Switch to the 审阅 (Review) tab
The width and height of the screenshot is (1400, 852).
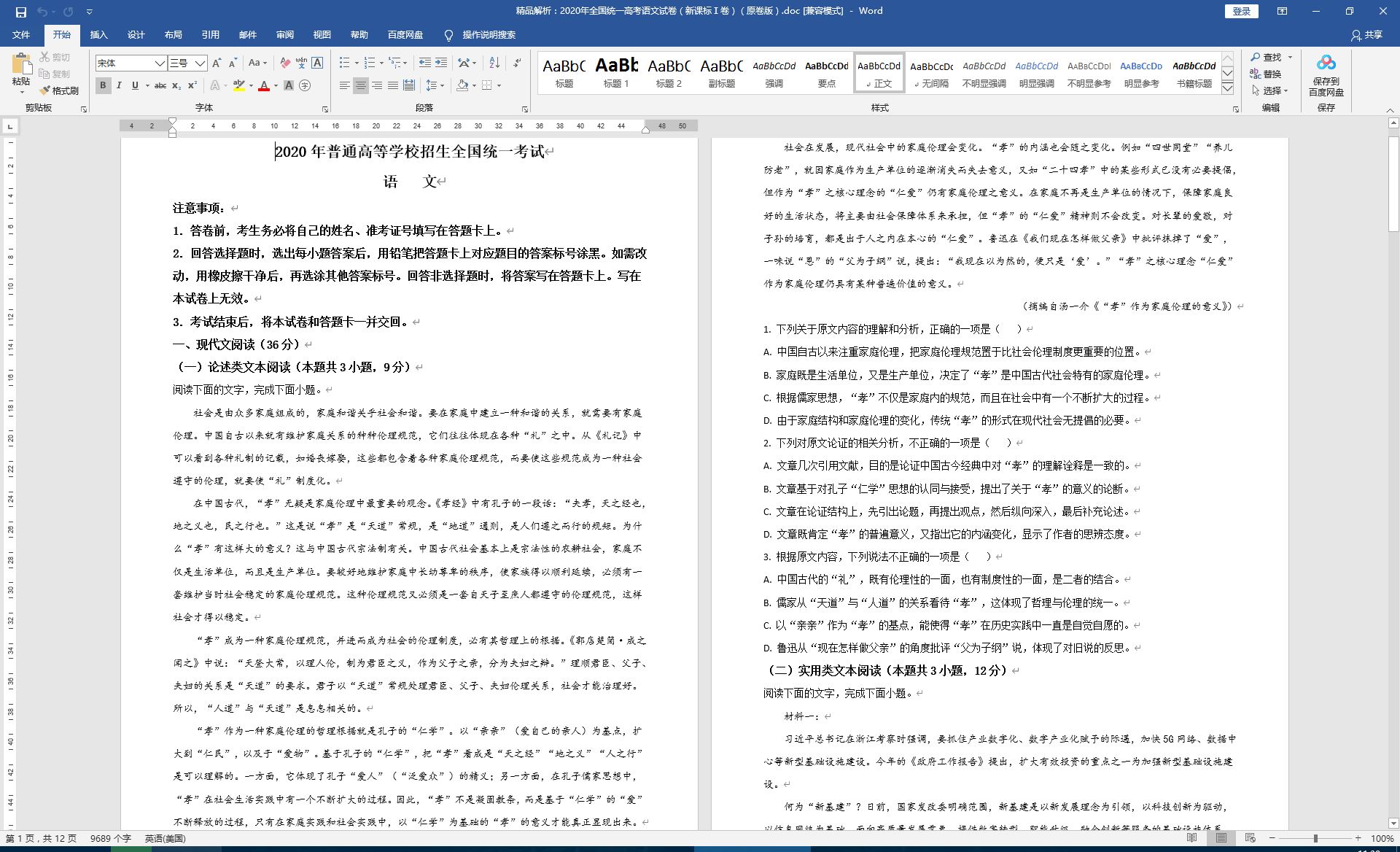point(284,35)
